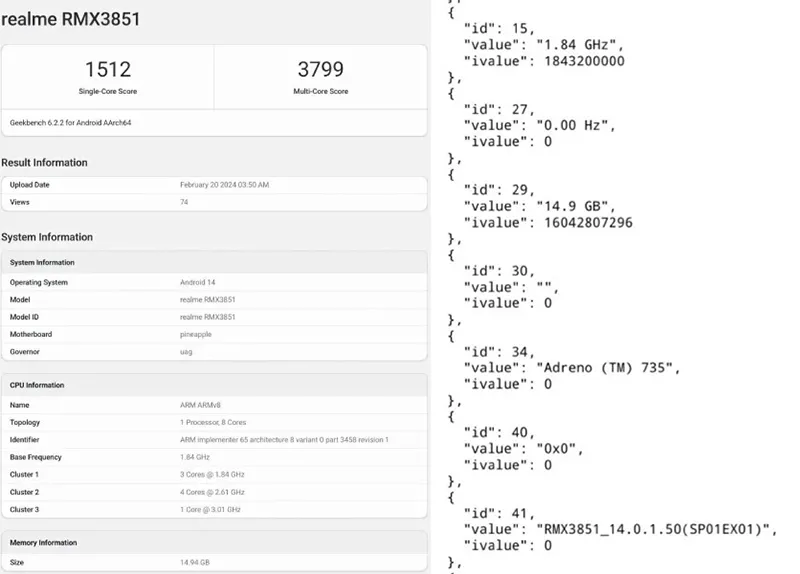Select the views count 74
The image size is (800, 574).
(x=184, y=202)
